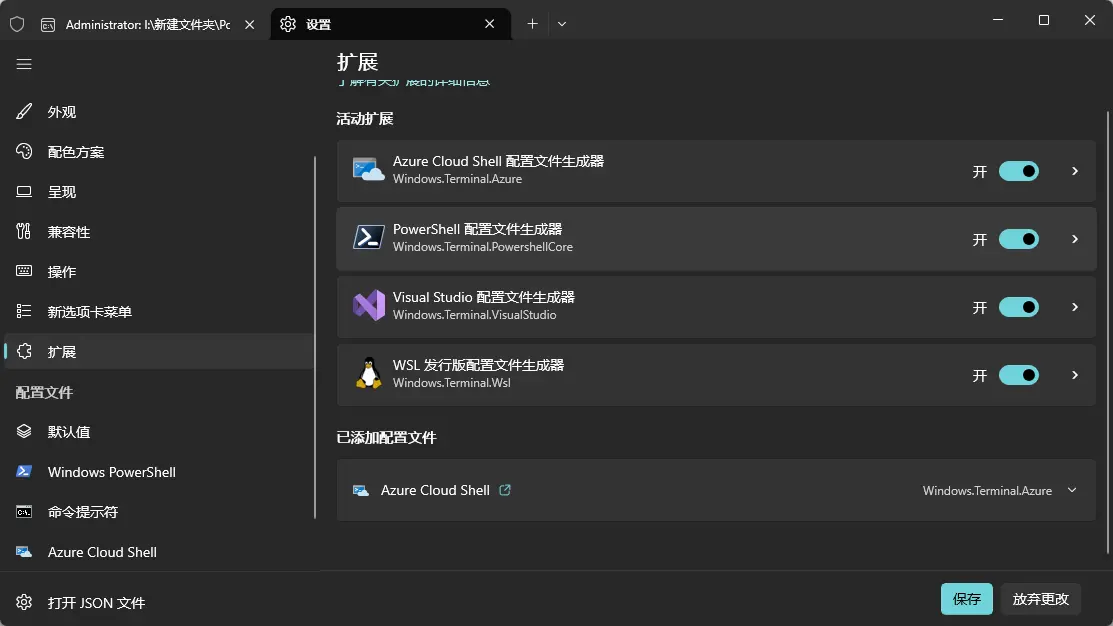
Task: Click the shield icon in title bar
Action: 17,24
